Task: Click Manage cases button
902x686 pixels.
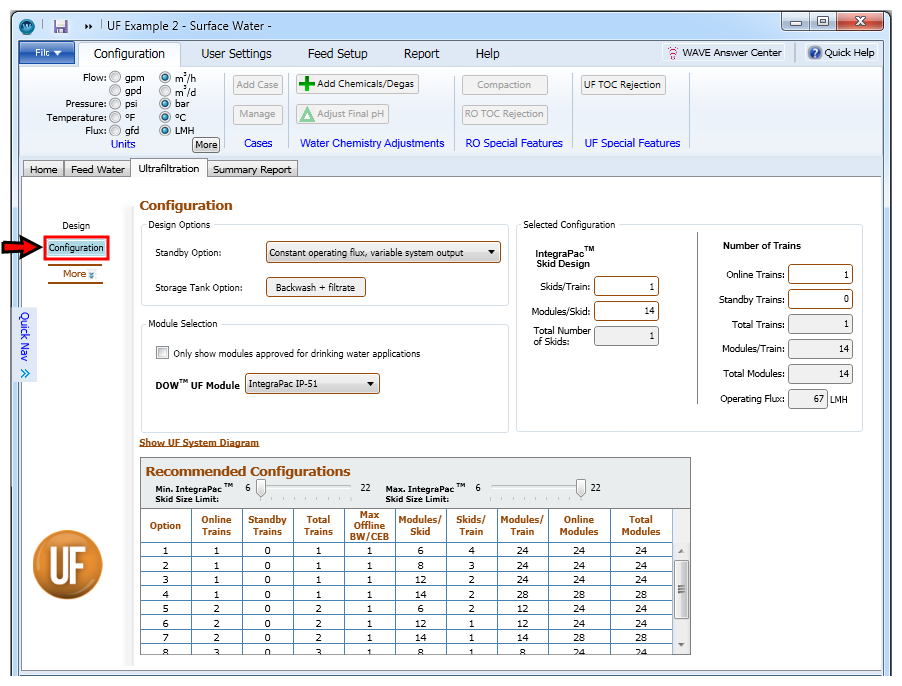Action: [x=257, y=114]
